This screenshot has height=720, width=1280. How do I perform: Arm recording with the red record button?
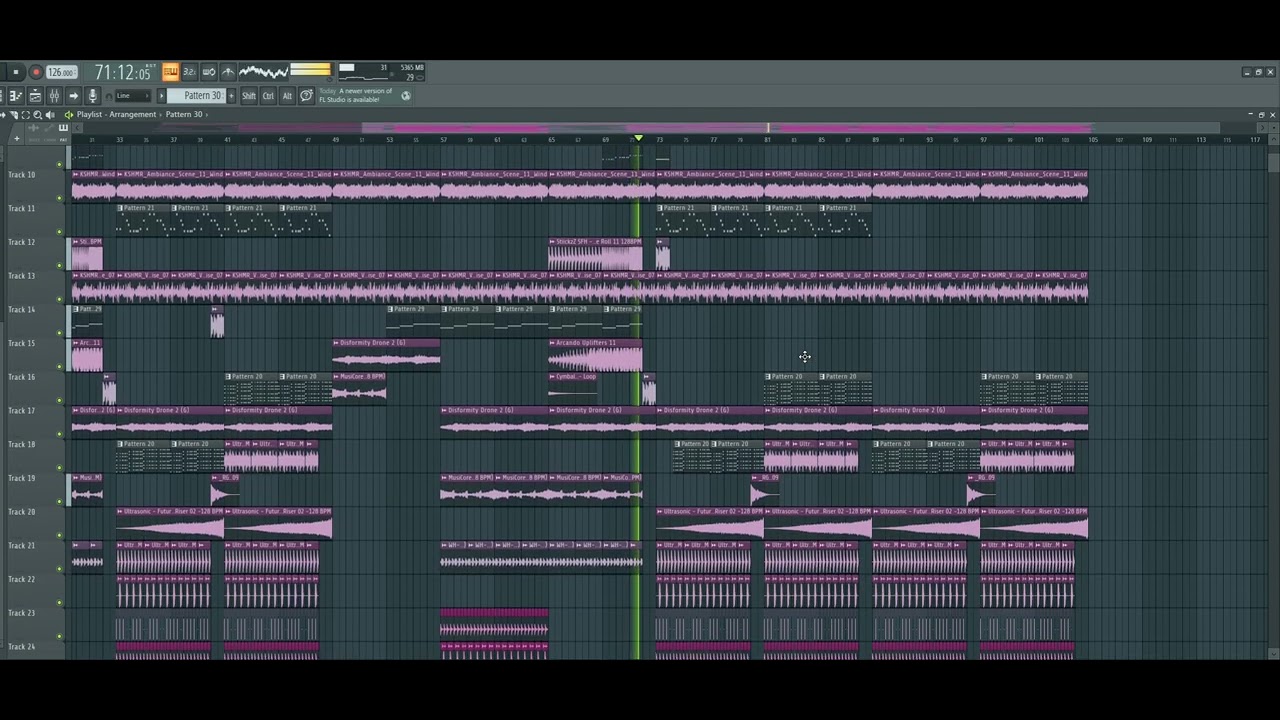(x=36, y=72)
